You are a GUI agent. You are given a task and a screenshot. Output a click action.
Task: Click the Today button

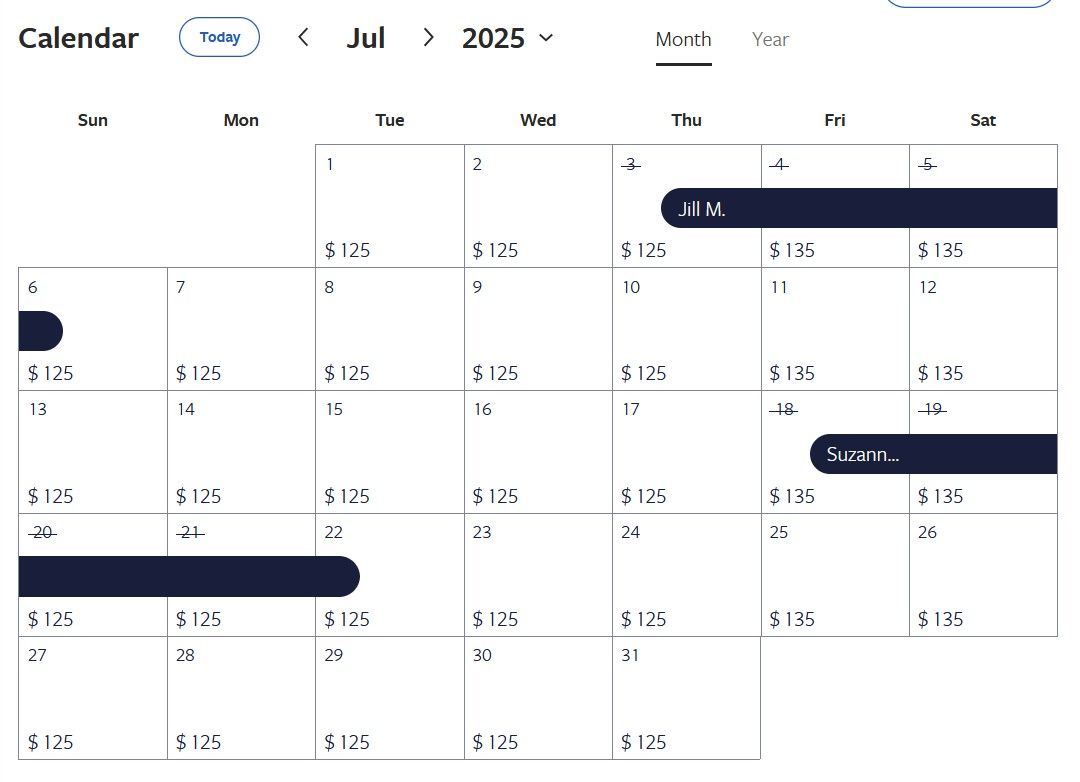219,37
